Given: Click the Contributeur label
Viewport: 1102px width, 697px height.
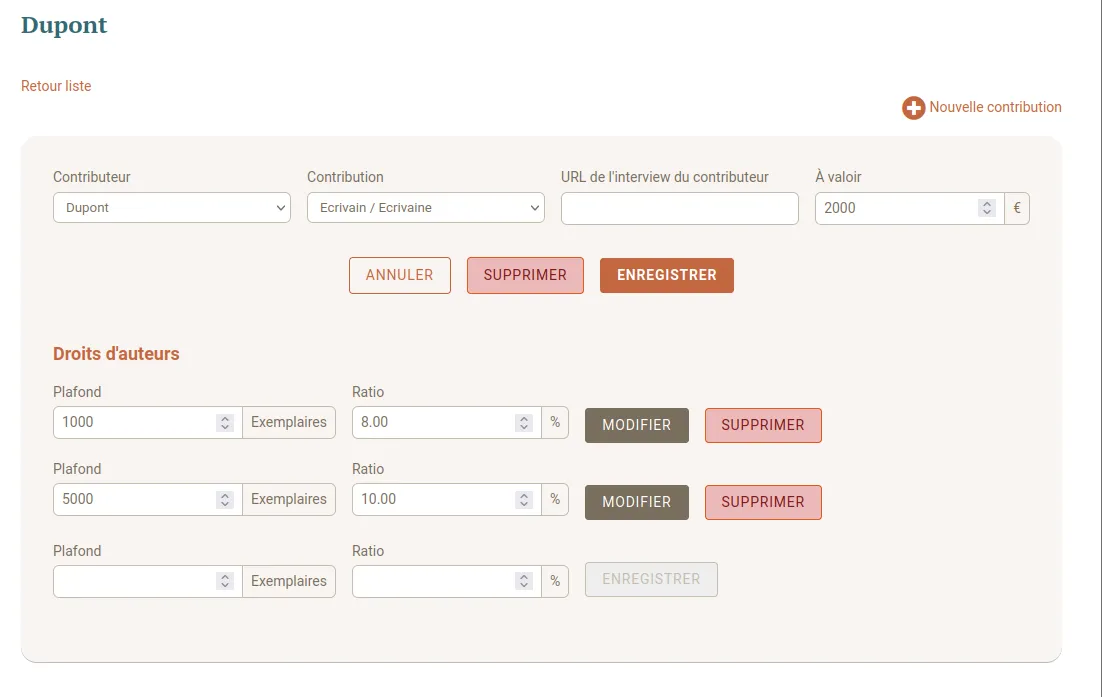Looking at the screenshot, I should point(92,177).
